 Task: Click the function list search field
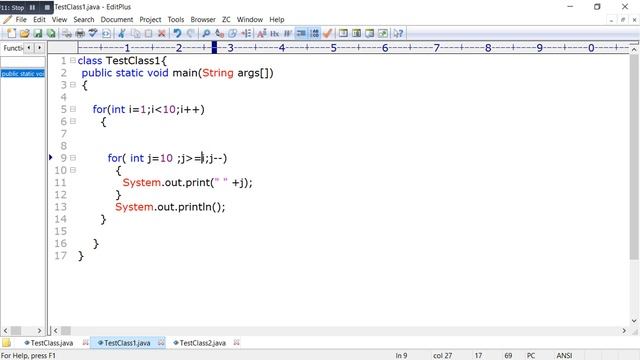(23, 62)
